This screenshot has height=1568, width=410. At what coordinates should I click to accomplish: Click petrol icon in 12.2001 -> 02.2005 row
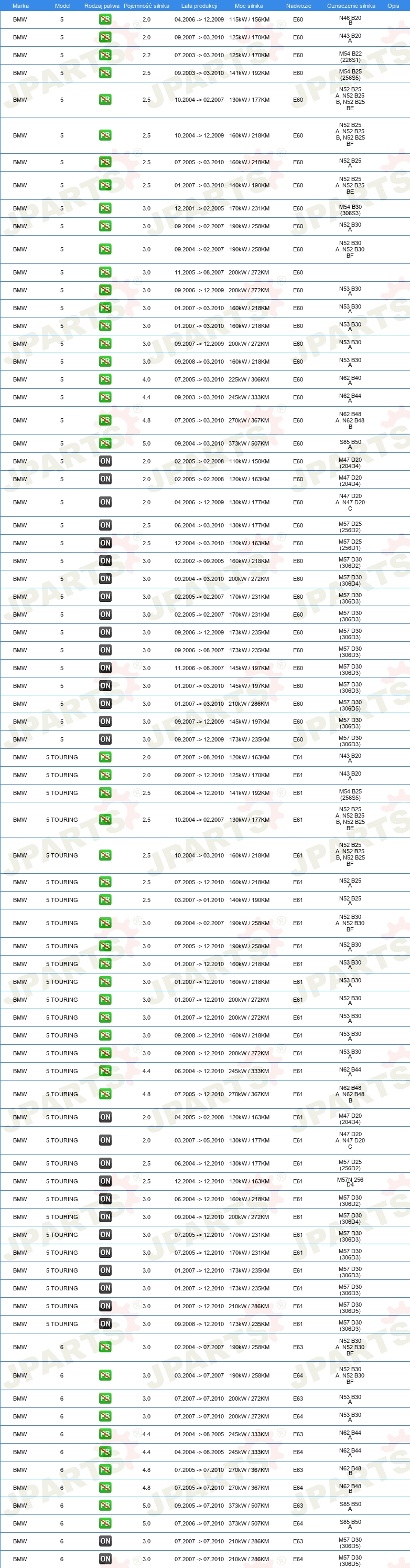click(105, 208)
